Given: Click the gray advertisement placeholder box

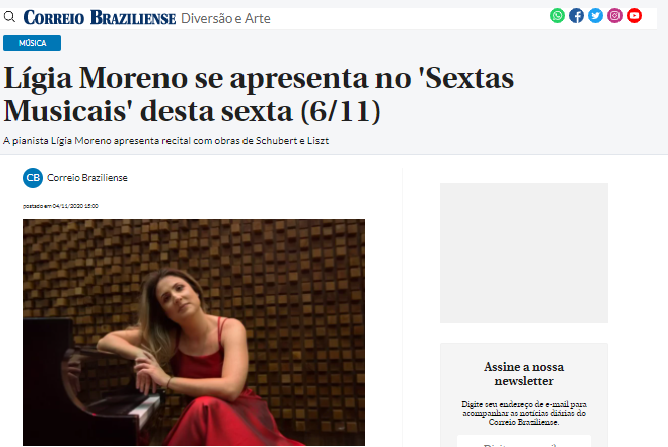Looking at the screenshot, I should pyautogui.click(x=524, y=253).
